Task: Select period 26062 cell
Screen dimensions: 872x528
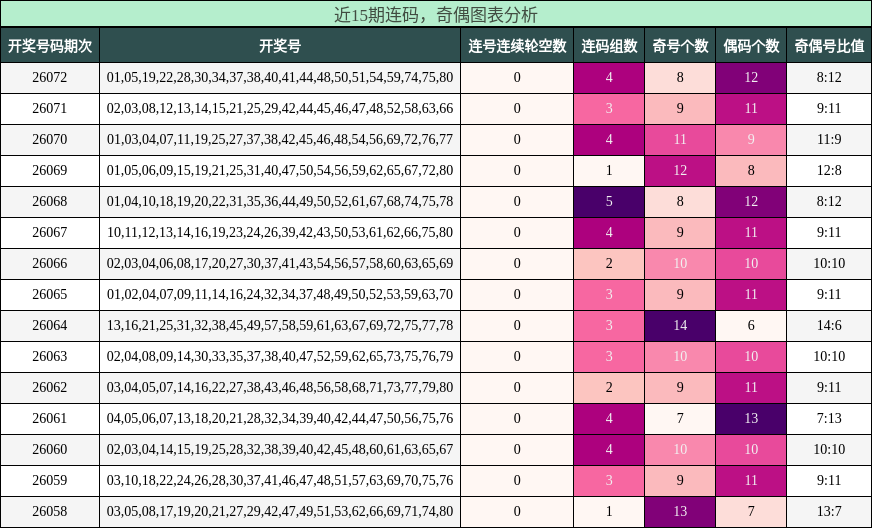Action: tap(50, 388)
